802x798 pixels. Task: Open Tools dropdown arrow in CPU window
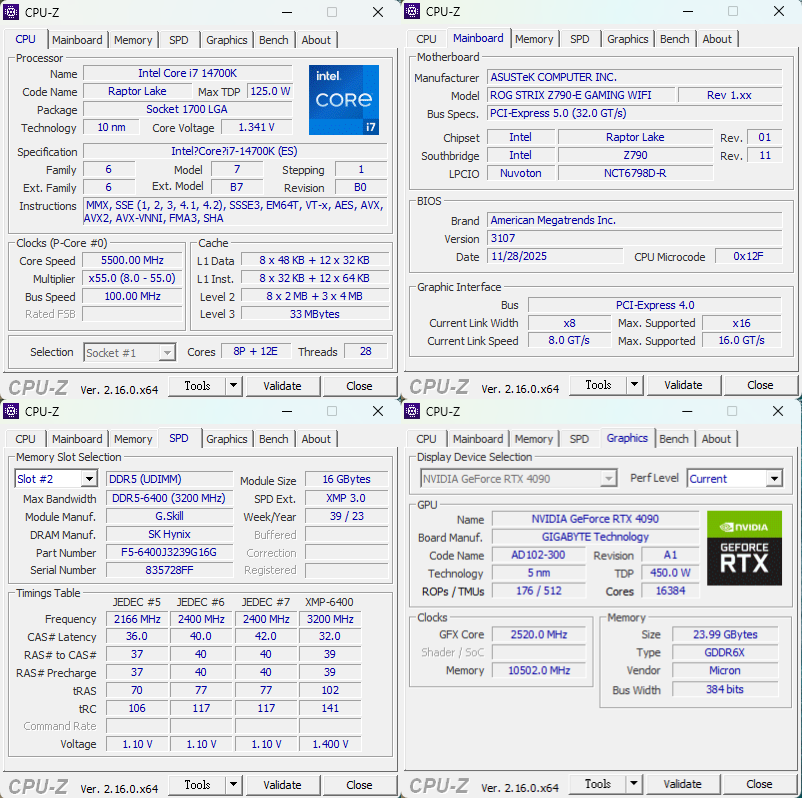[x=233, y=386]
